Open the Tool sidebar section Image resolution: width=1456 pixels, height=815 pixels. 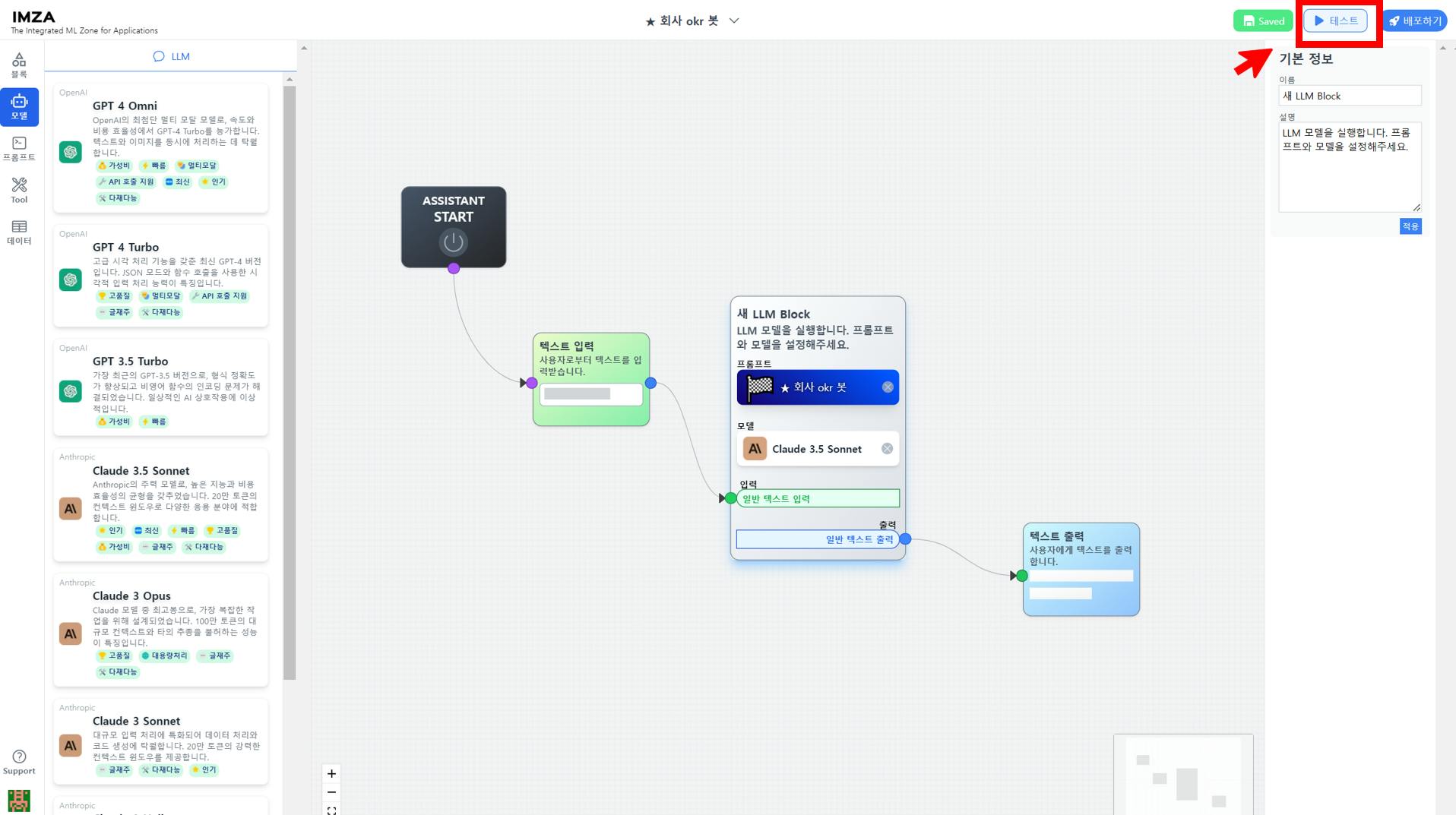(x=19, y=191)
